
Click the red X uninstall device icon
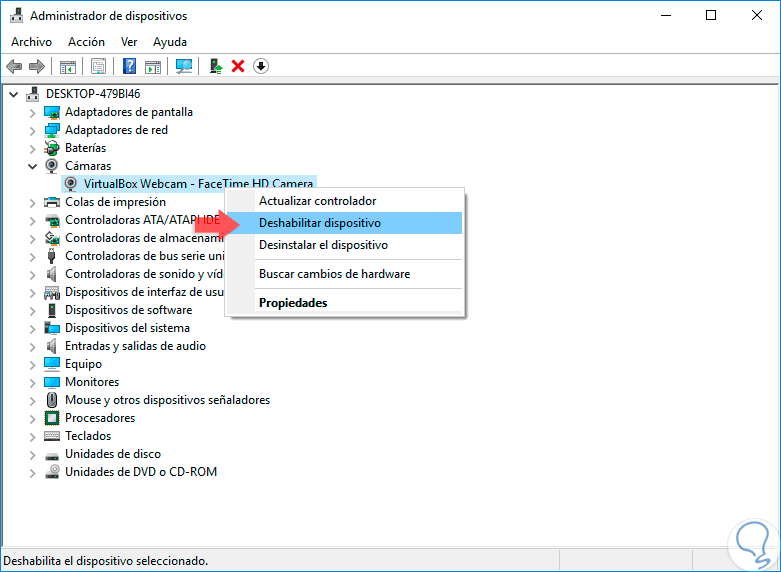point(238,66)
